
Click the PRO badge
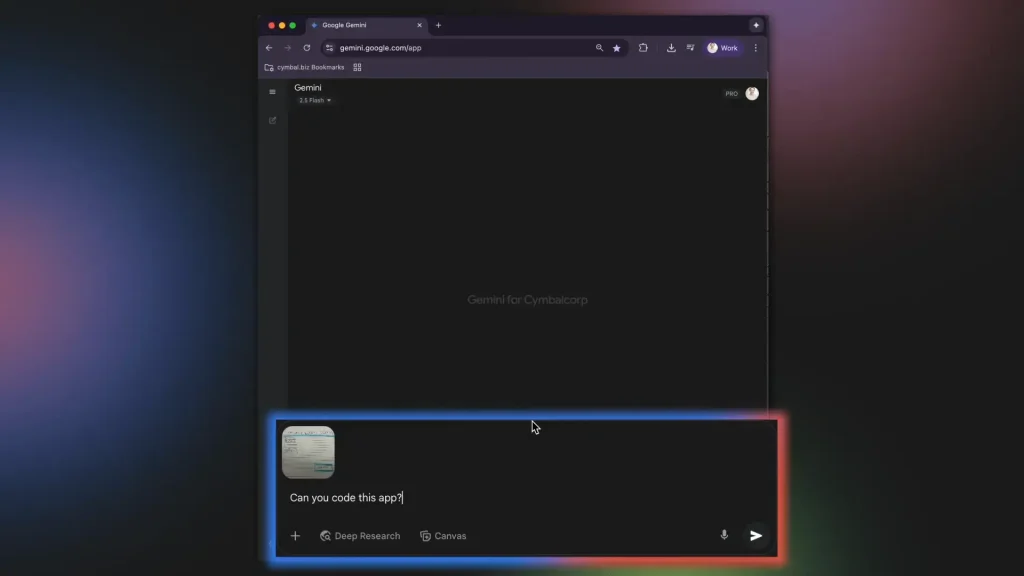click(731, 93)
